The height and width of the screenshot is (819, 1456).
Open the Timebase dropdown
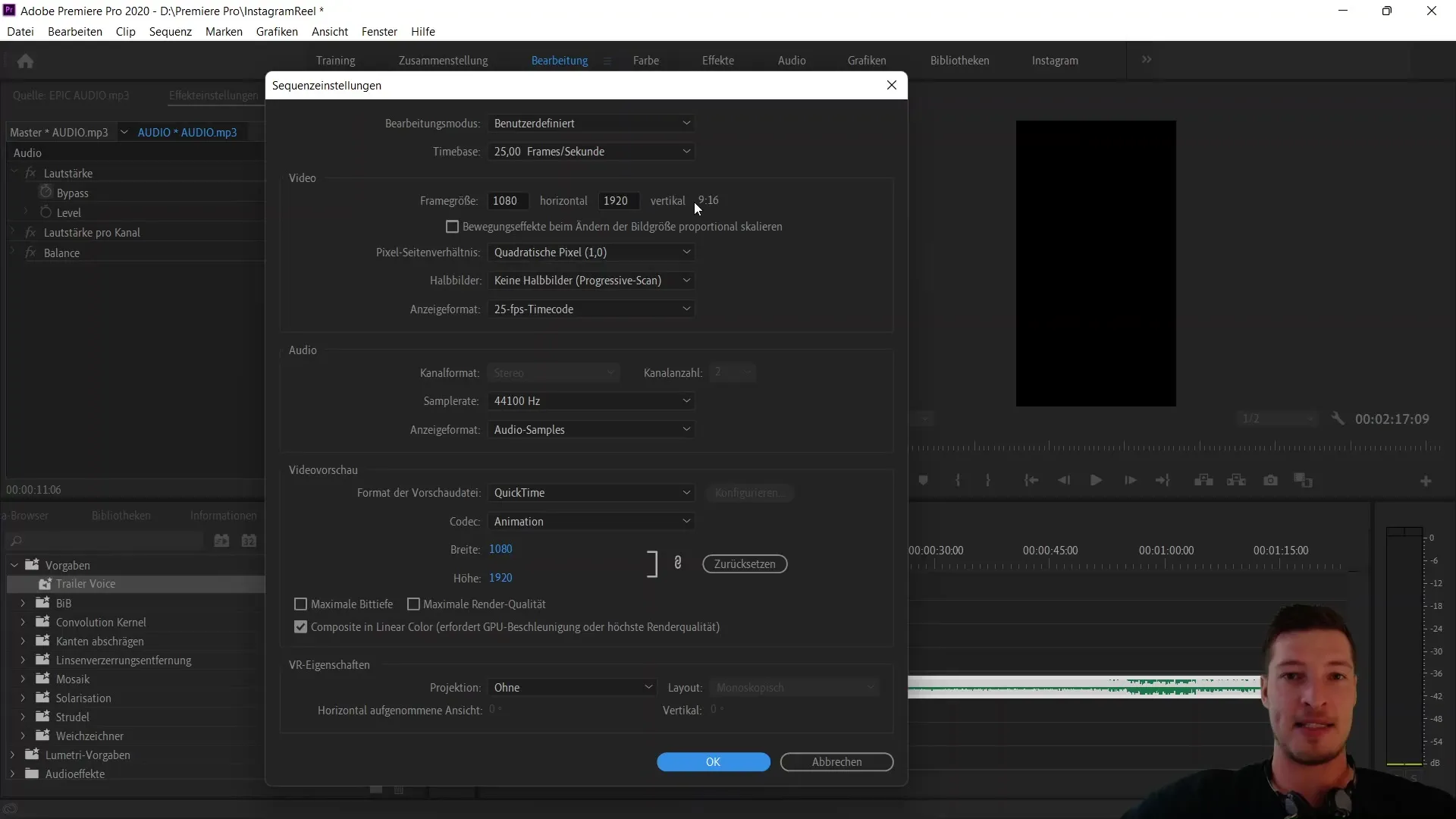pos(591,152)
